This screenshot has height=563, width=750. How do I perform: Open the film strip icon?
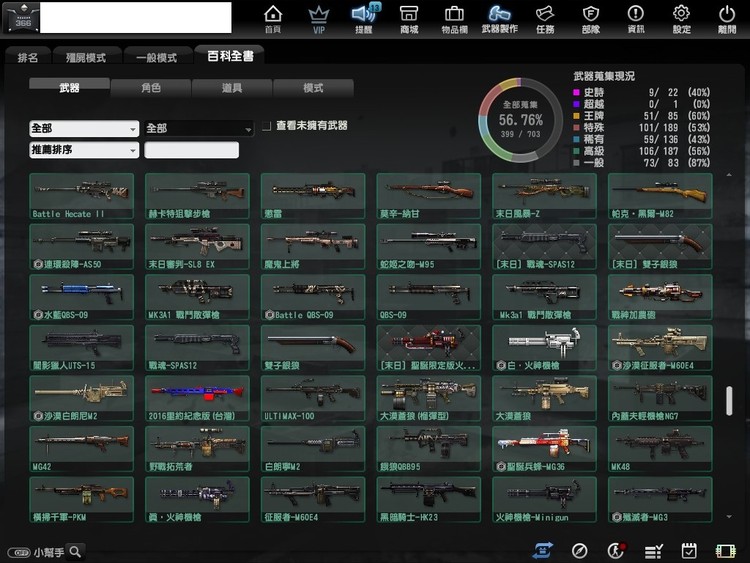725,552
